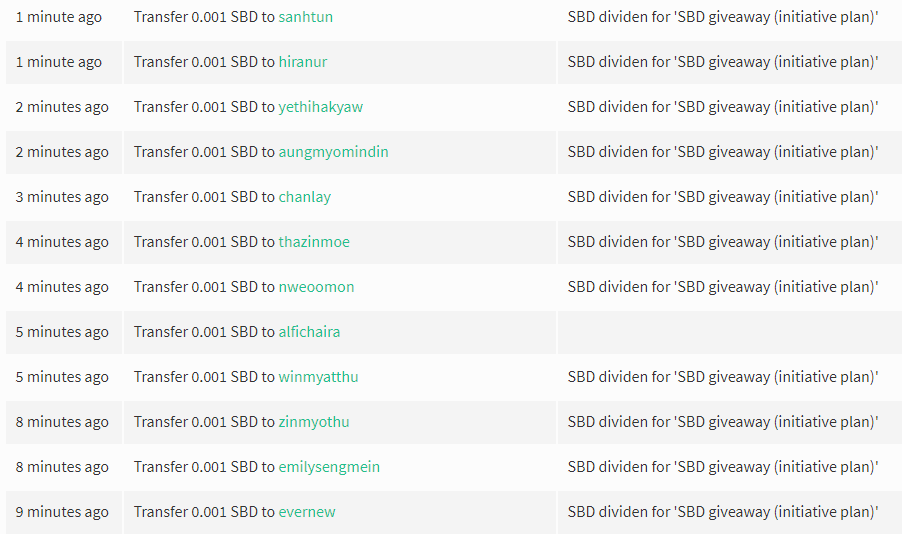Open winmyatthu's account link

(x=318, y=377)
